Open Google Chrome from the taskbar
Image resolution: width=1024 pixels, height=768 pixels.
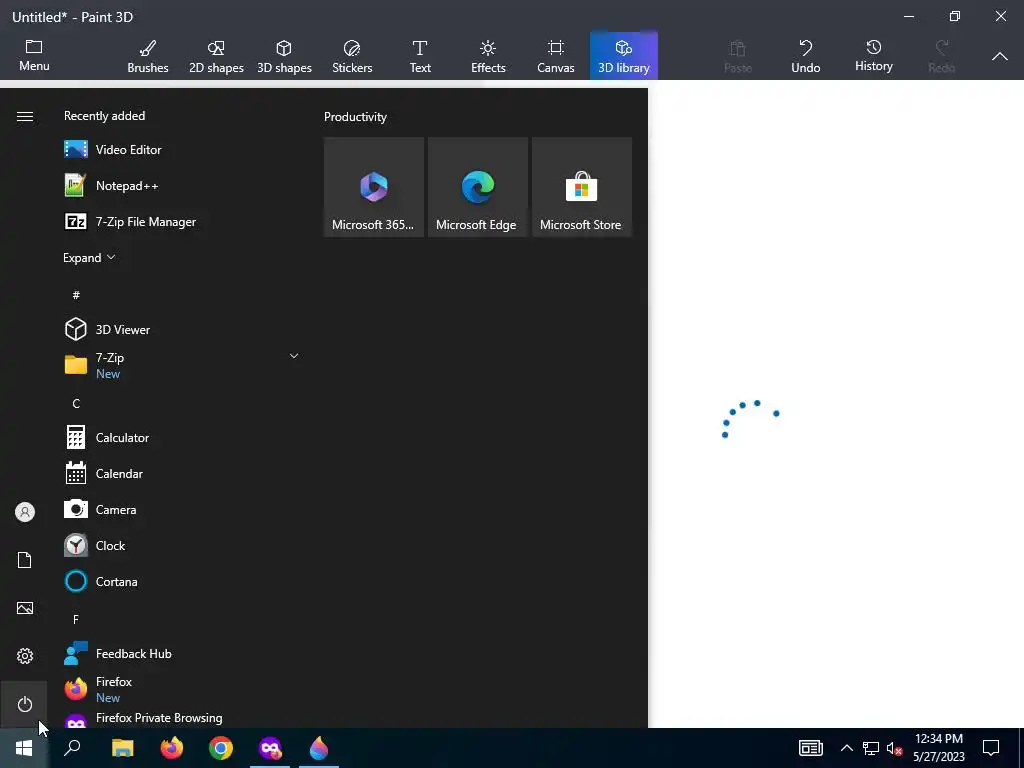pyautogui.click(x=221, y=748)
